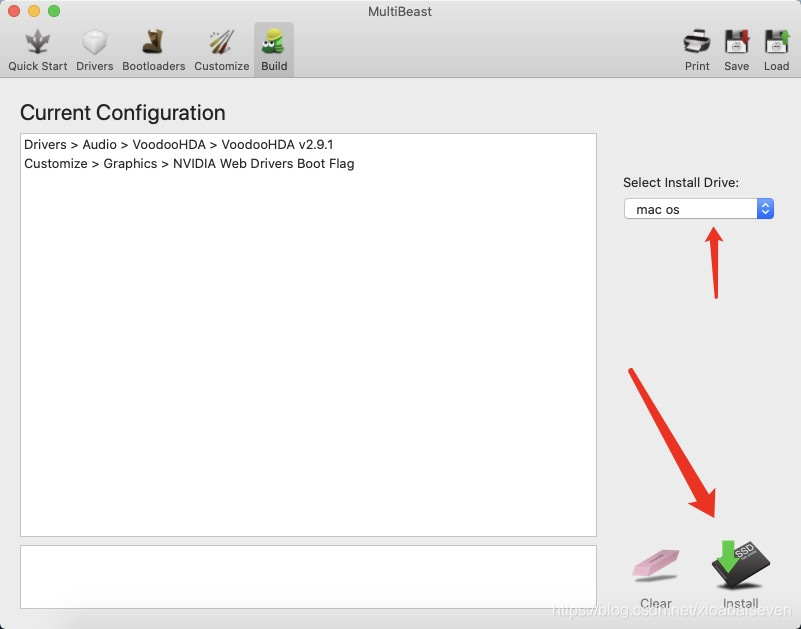Open the Customize tools section
Screen dimensions: 801x629
click(x=222, y=50)
